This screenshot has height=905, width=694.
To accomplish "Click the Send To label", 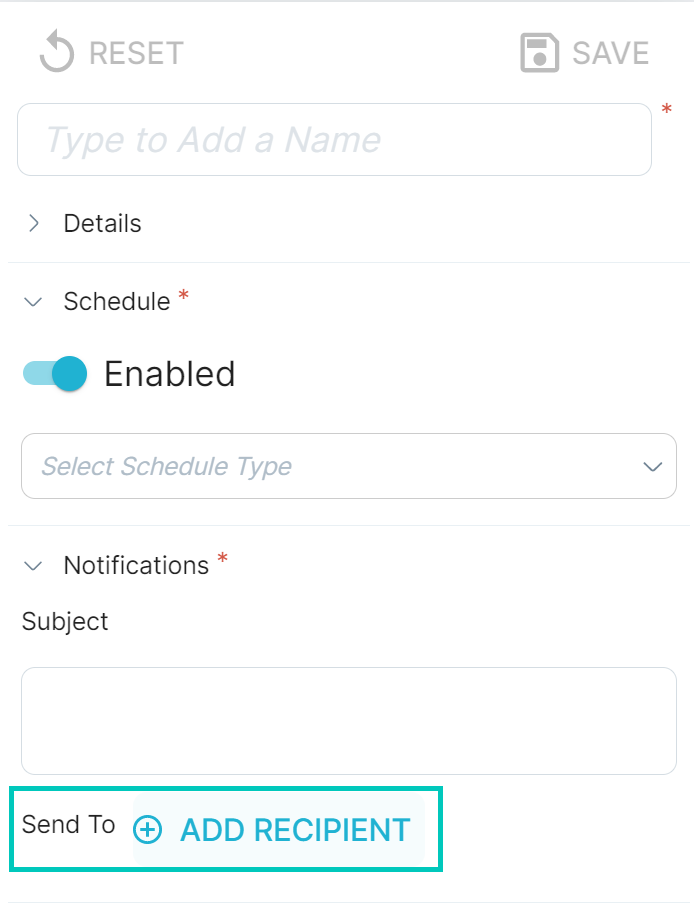I will coord(68,824).
